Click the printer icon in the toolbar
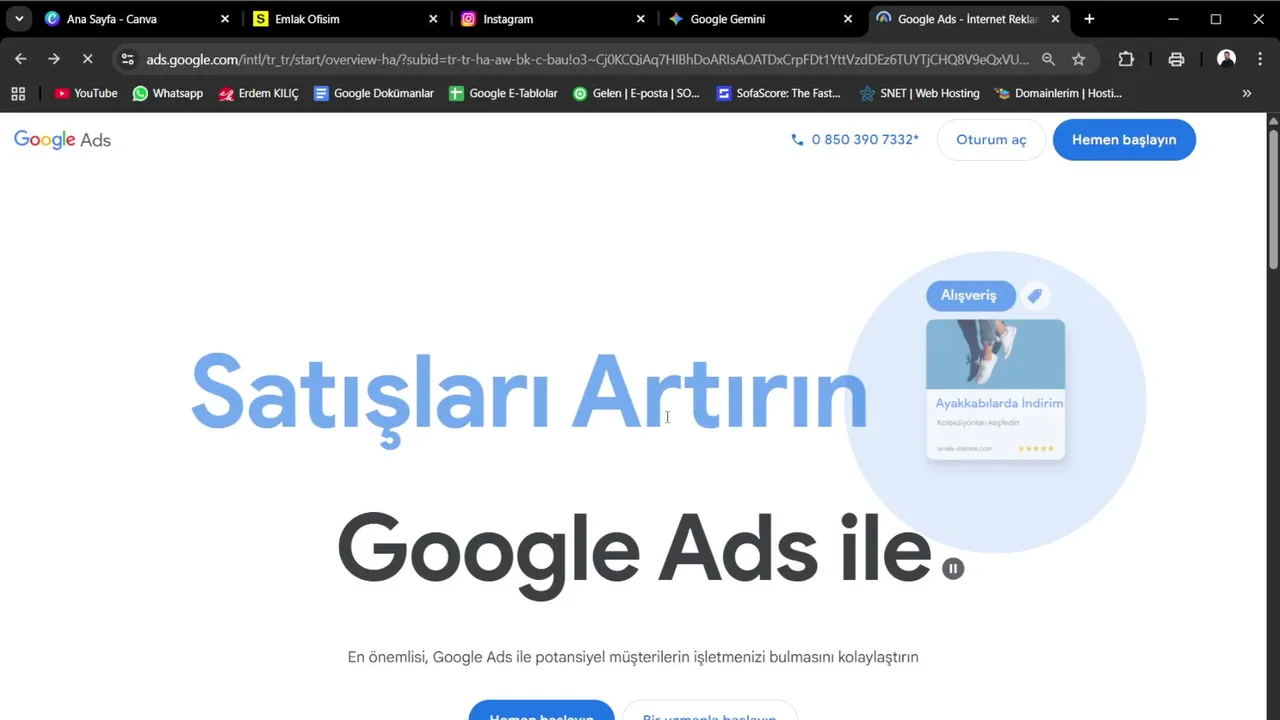Viewport: 1280px width, 720px height. coord(1176,59)
